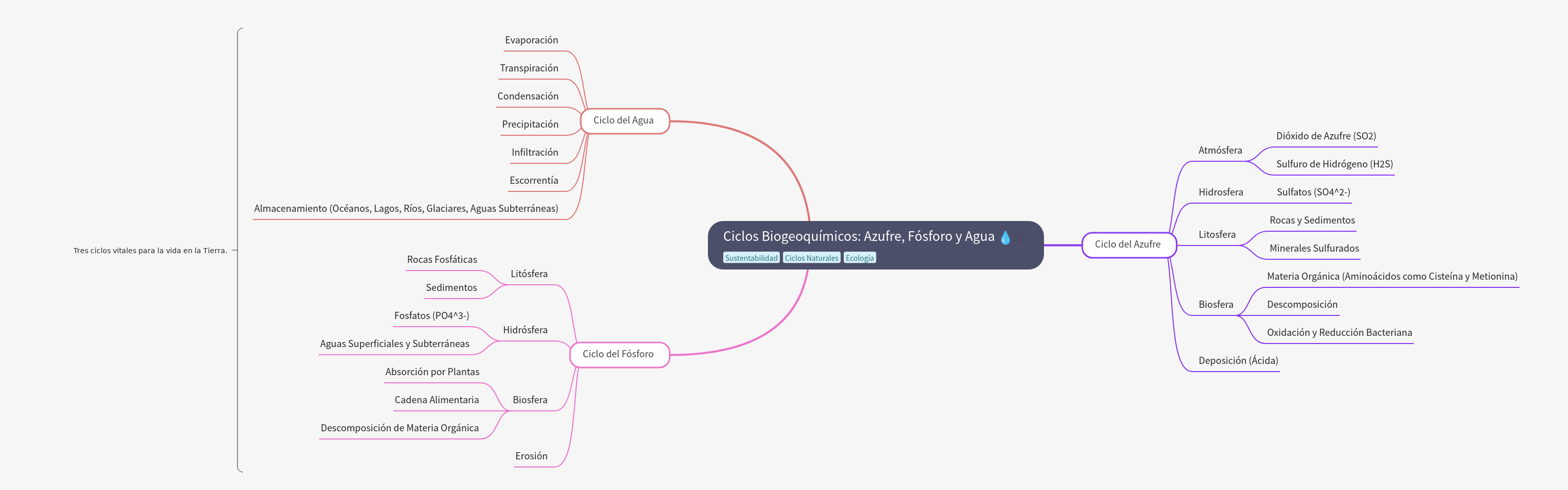Click the Evaporación leaf node

point(531,40)
